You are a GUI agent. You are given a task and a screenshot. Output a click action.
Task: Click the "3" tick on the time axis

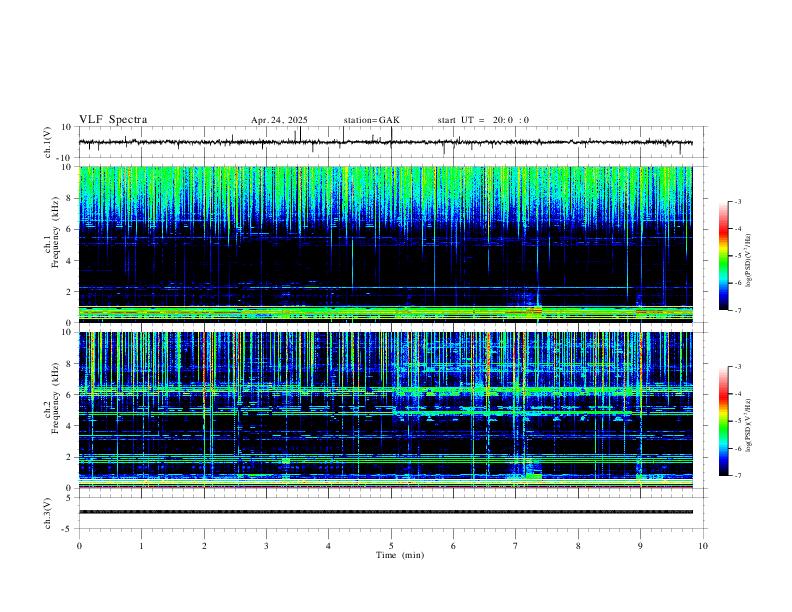click(x=266, y=546)
